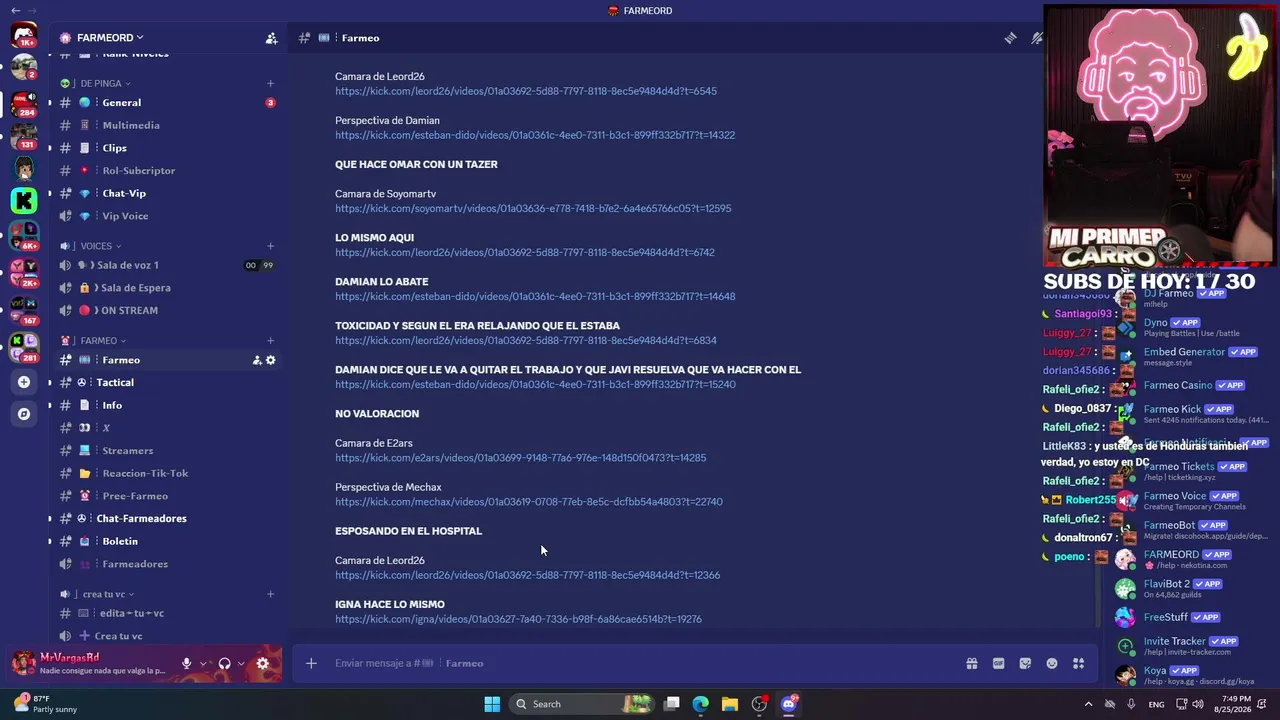Toggle headphone deafen in user panel
This screenshot has height=720, width=1280.
(225, 663)
